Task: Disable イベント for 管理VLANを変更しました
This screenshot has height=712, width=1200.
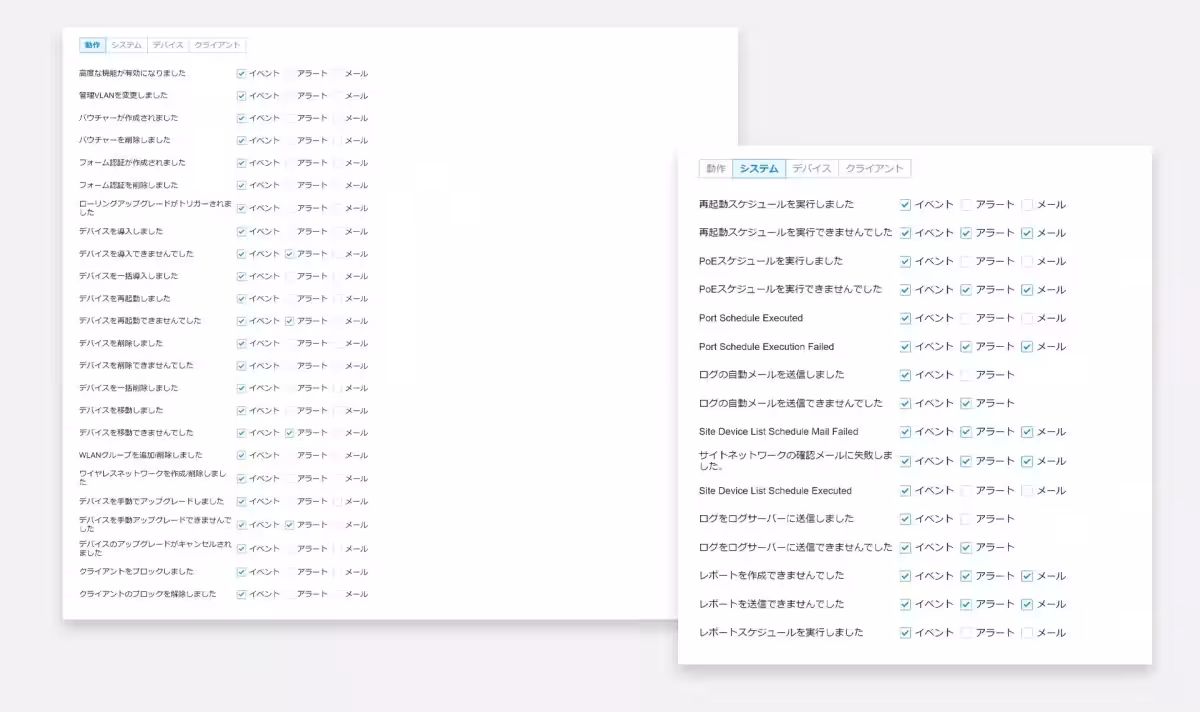Action: click(x=240, y=95)
